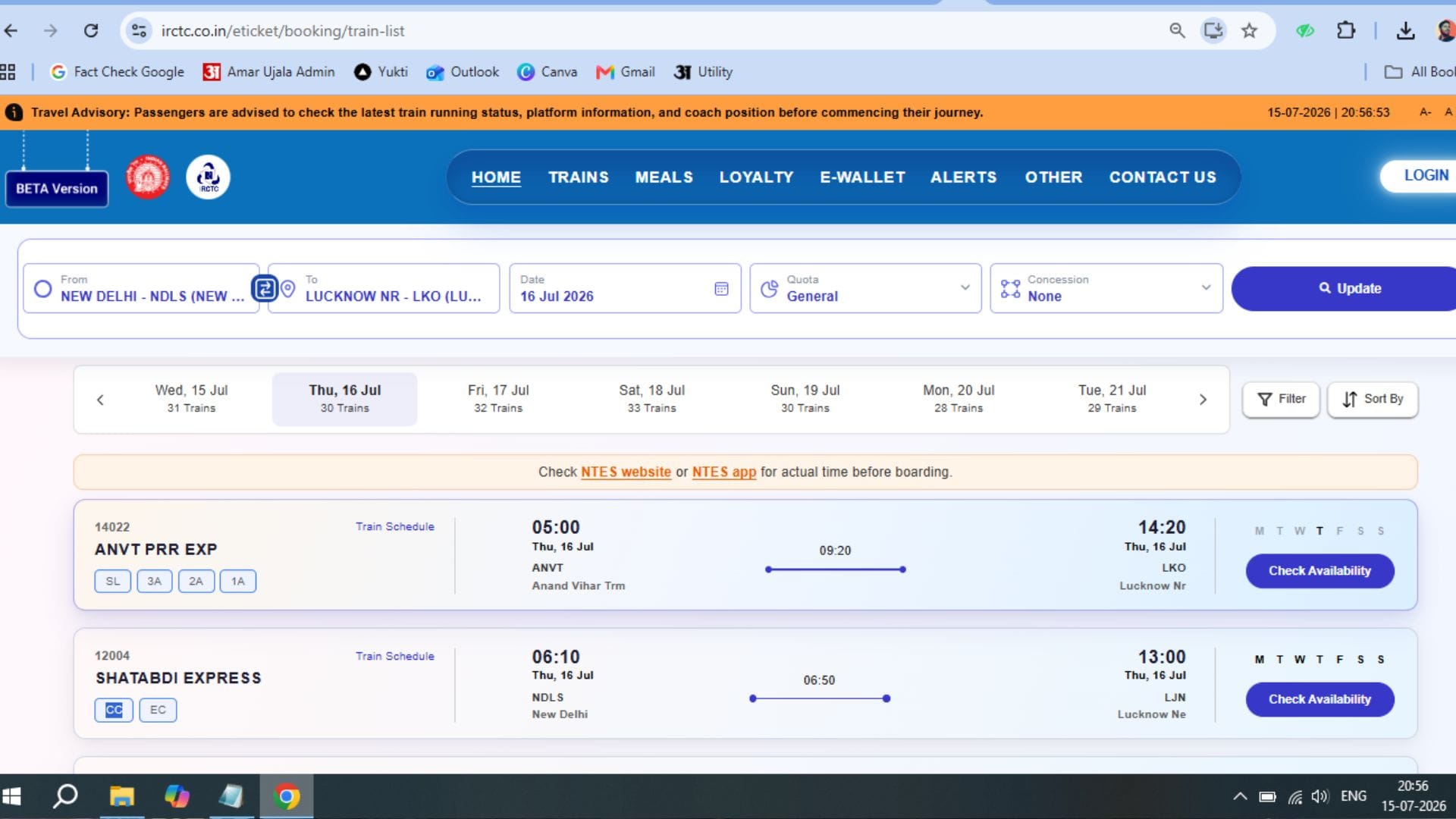This screenshot has width=1456, height=819.
Task: Select 1A class for ANVT PRR EXP
Action: tap(238, 581)
